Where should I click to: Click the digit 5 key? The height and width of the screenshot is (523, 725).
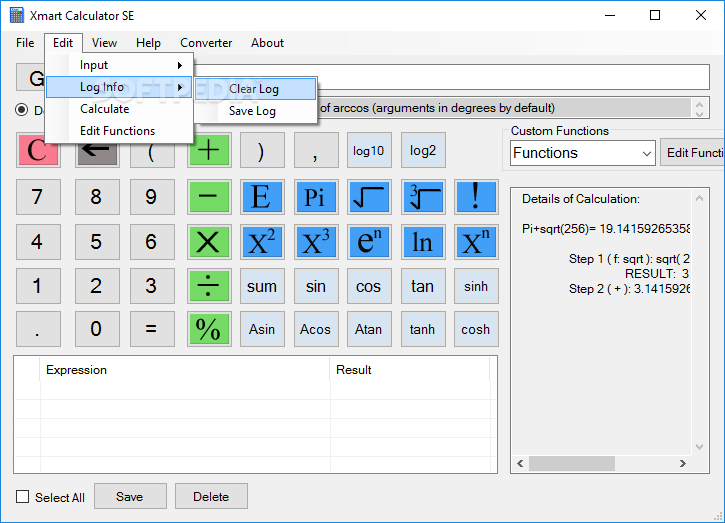click(x=97, y=242)
